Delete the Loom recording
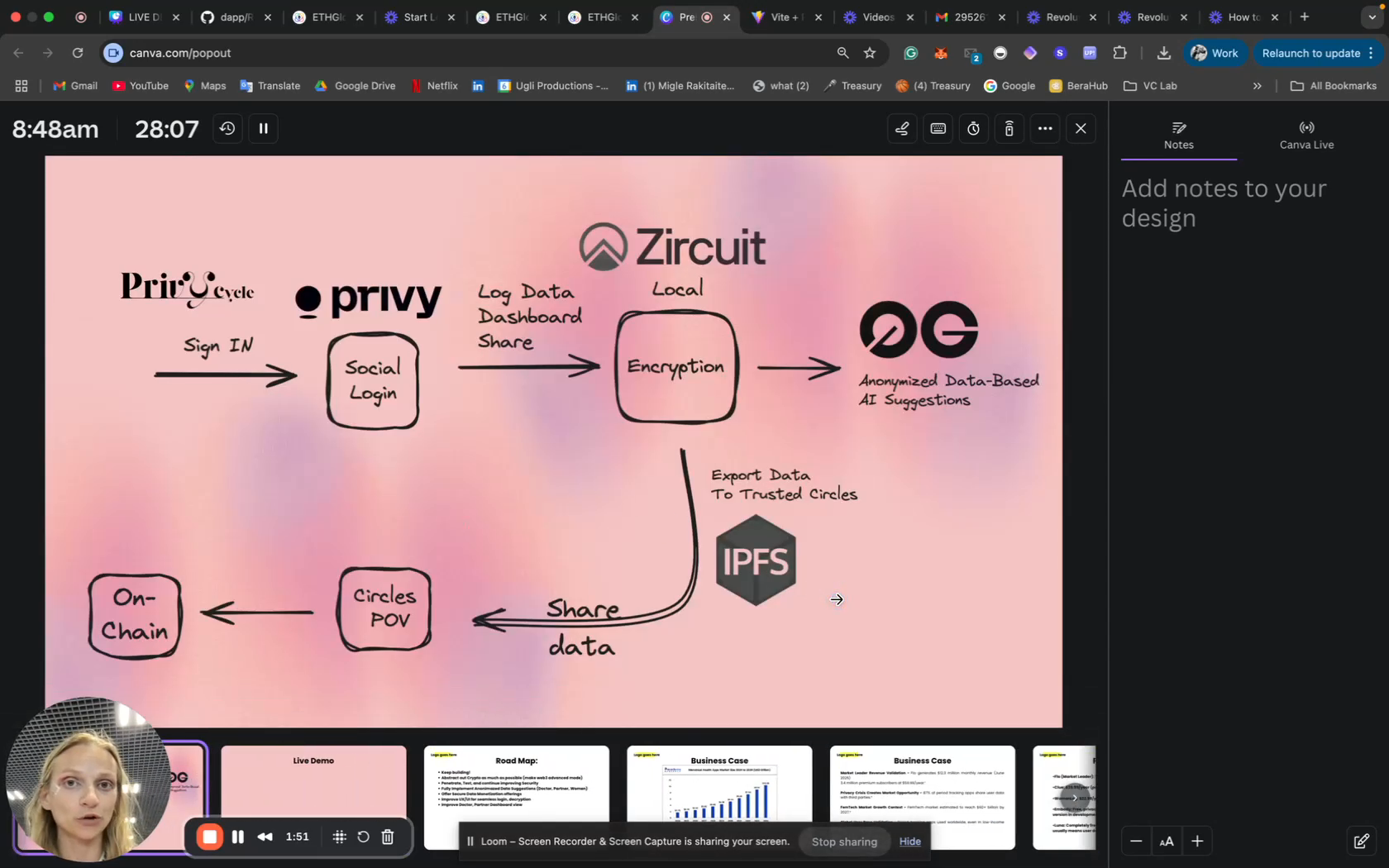This screenshot has width=1389, height=868. pyautogui.click(x=388, y=837)
